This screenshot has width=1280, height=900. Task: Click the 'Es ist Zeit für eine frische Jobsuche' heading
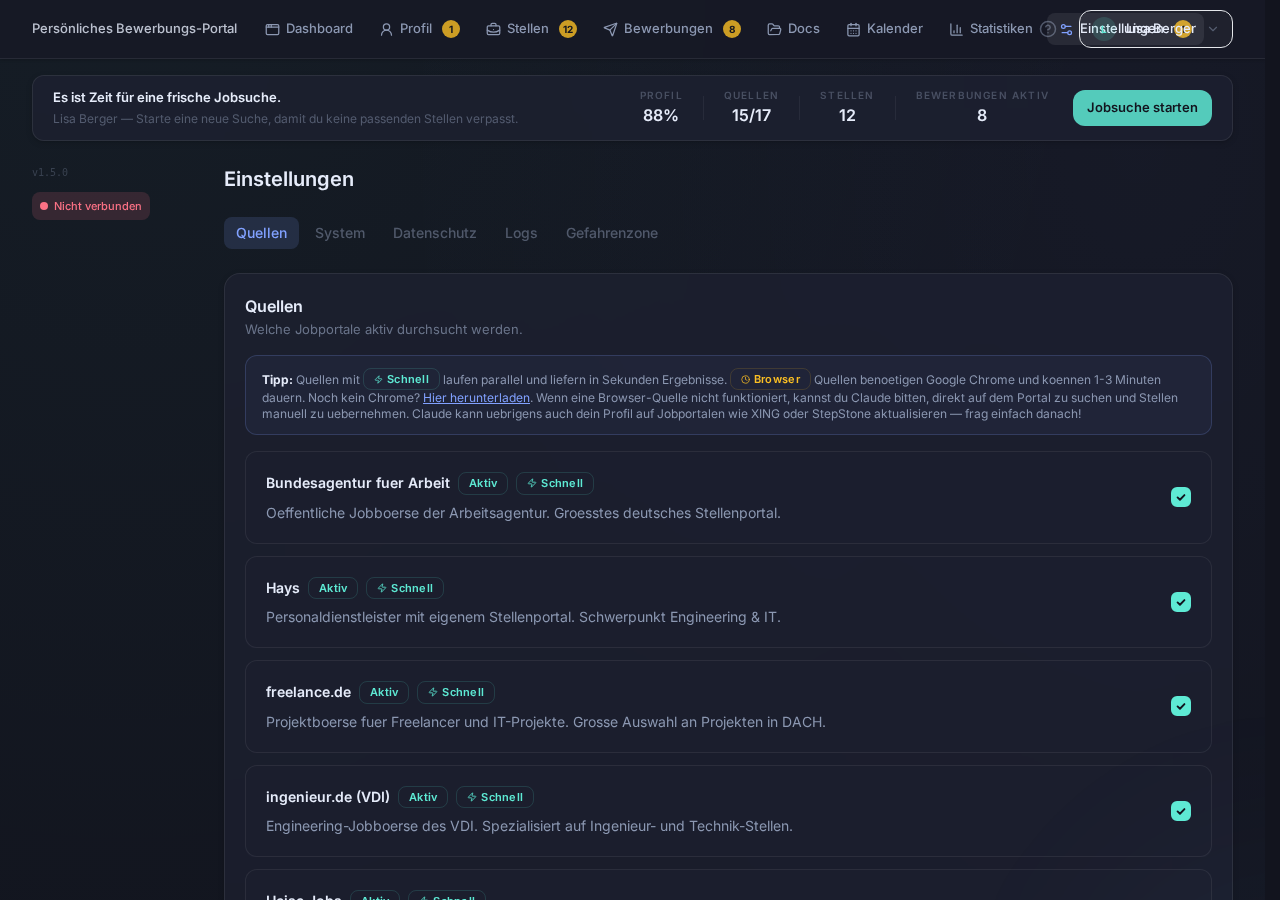pyautogui.click(x=167, y=97)
